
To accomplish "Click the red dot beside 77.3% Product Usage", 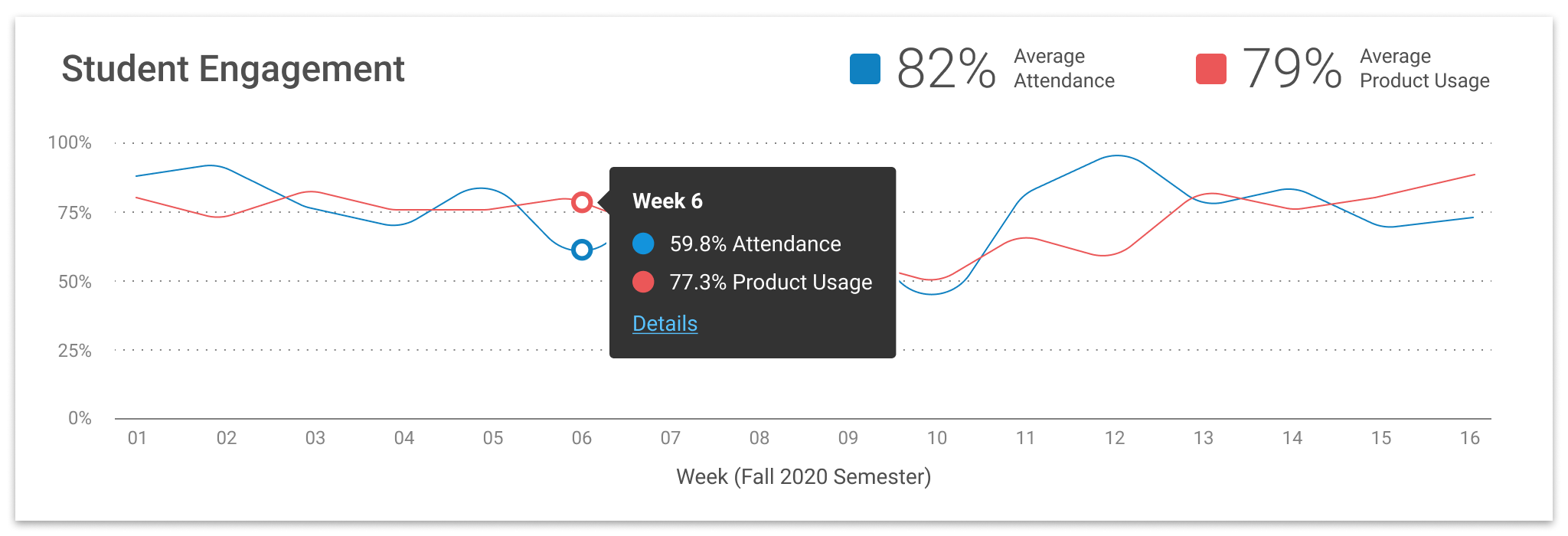I will [x=643, y=282].
